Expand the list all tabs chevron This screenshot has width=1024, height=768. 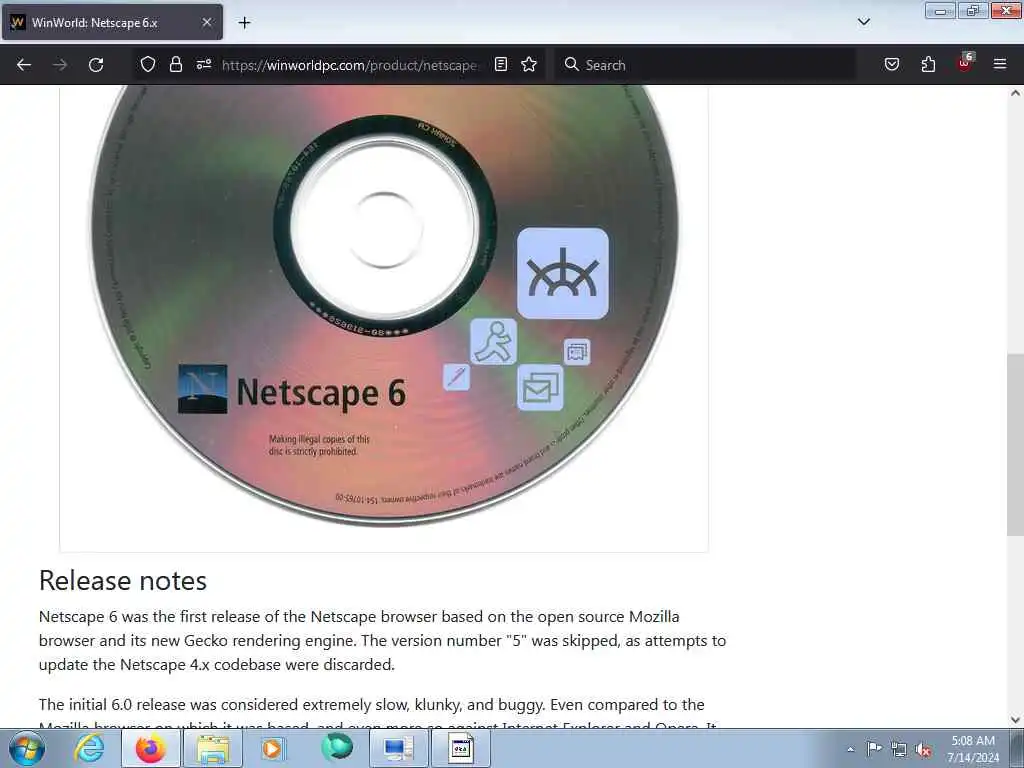coord(863,22)
